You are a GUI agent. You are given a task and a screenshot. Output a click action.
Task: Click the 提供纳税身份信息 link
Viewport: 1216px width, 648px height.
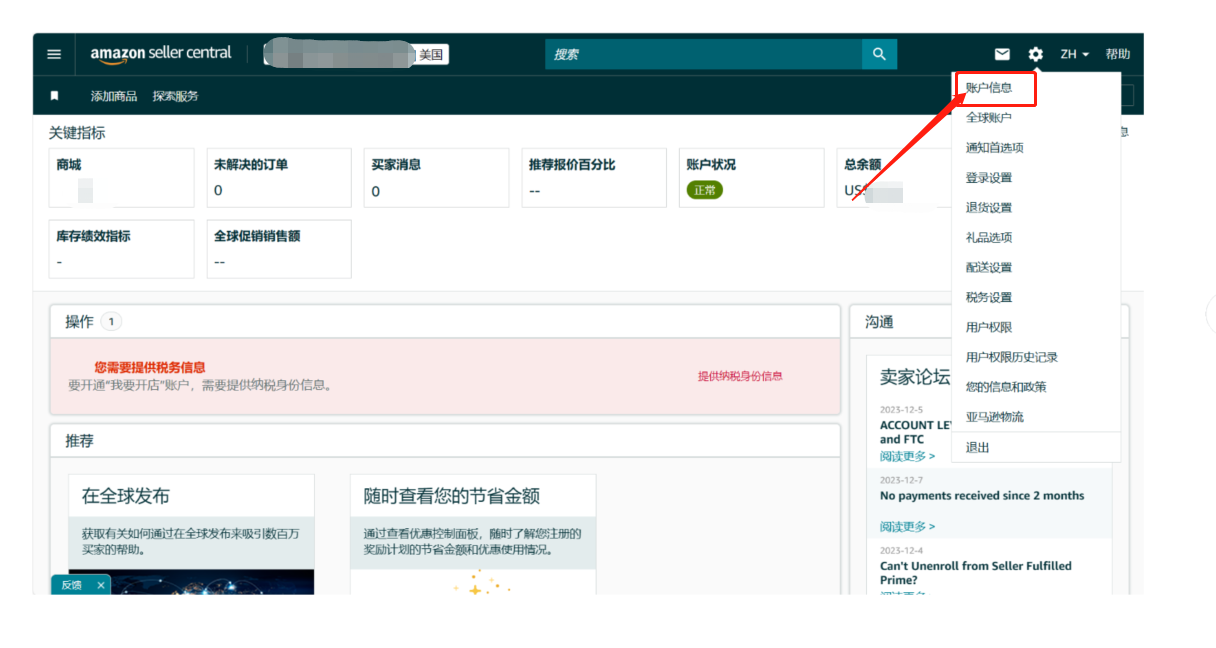(740, 376)
